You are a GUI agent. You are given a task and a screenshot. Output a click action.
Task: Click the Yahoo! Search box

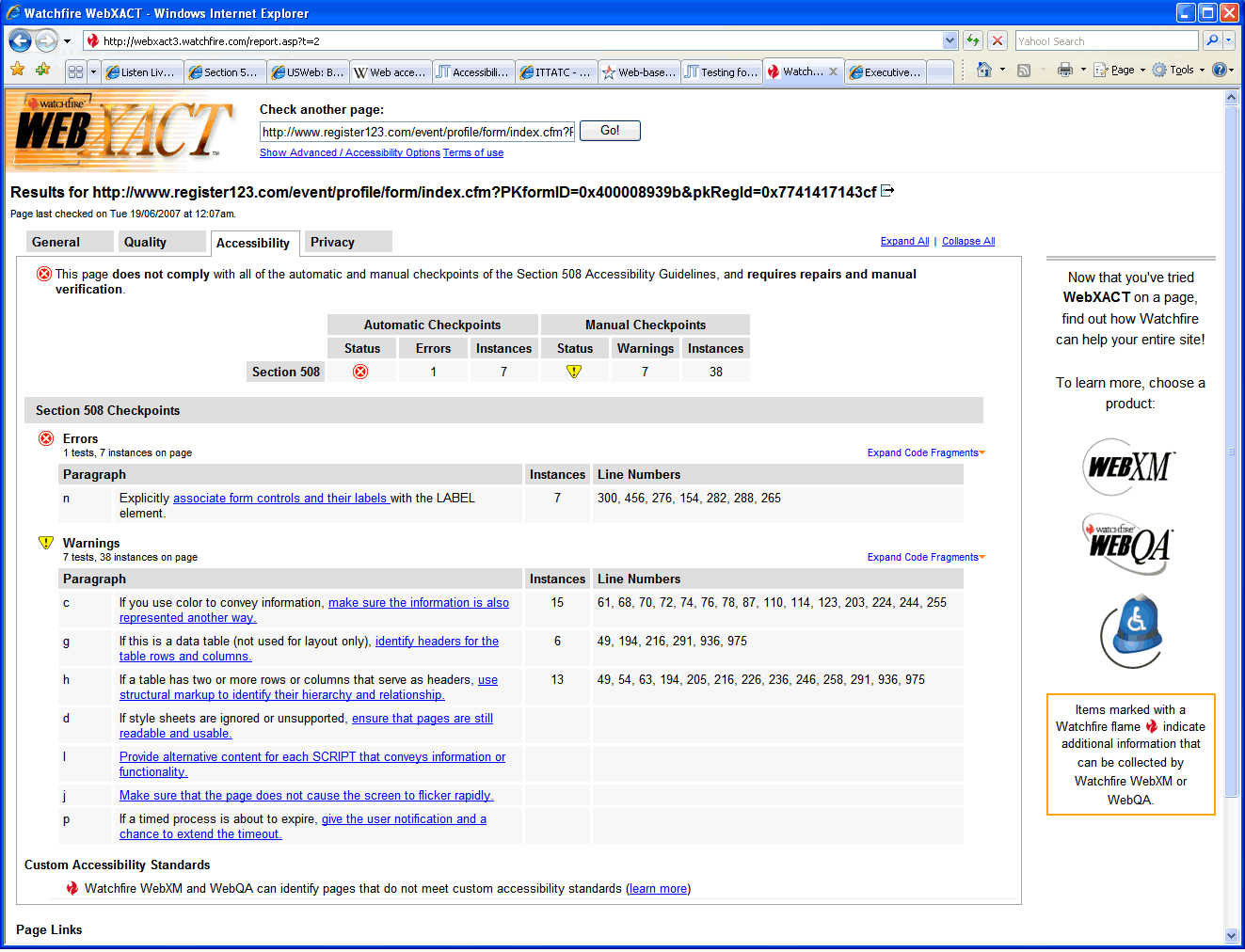point(1107,41)
